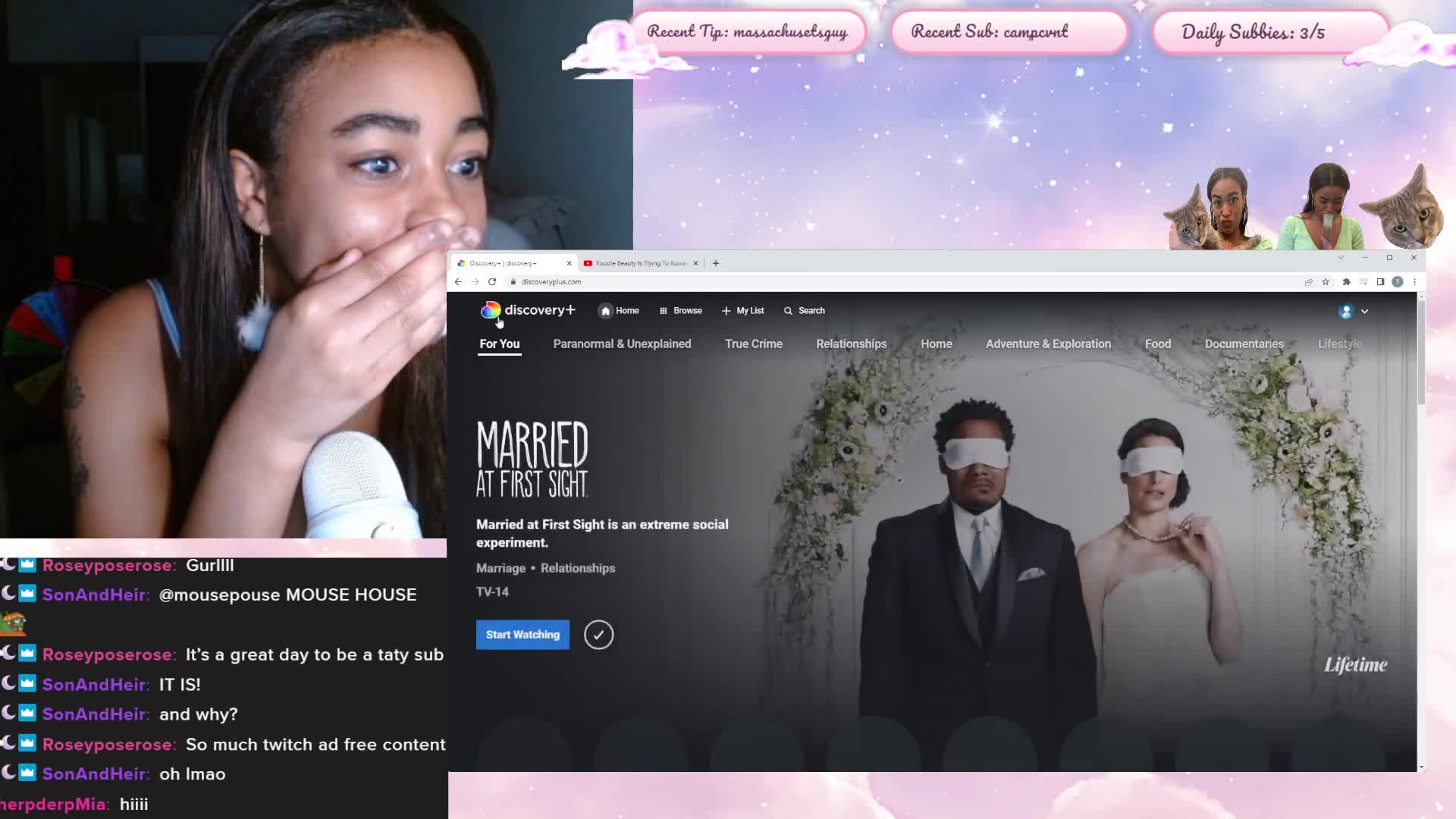Select the Food category

[1157, 344]
